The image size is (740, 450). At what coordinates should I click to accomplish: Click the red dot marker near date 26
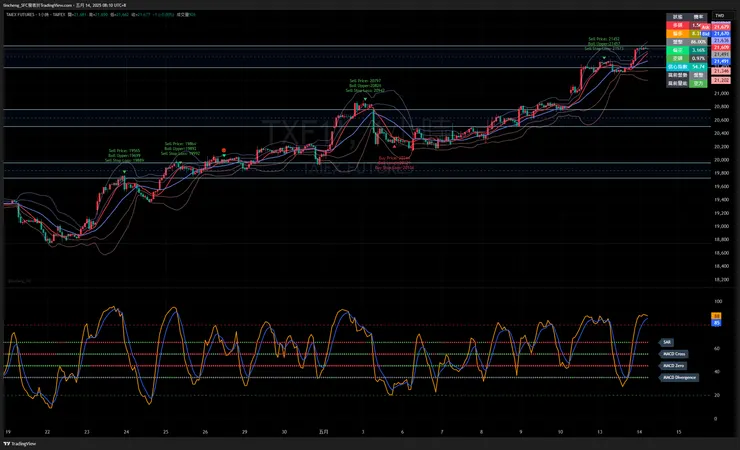(x=224, y=150)
